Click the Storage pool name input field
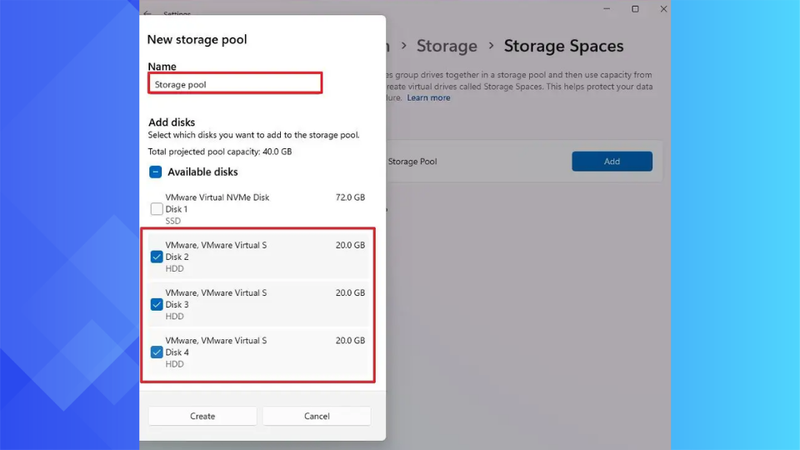 pyautogui.click(x=235, y=83)
